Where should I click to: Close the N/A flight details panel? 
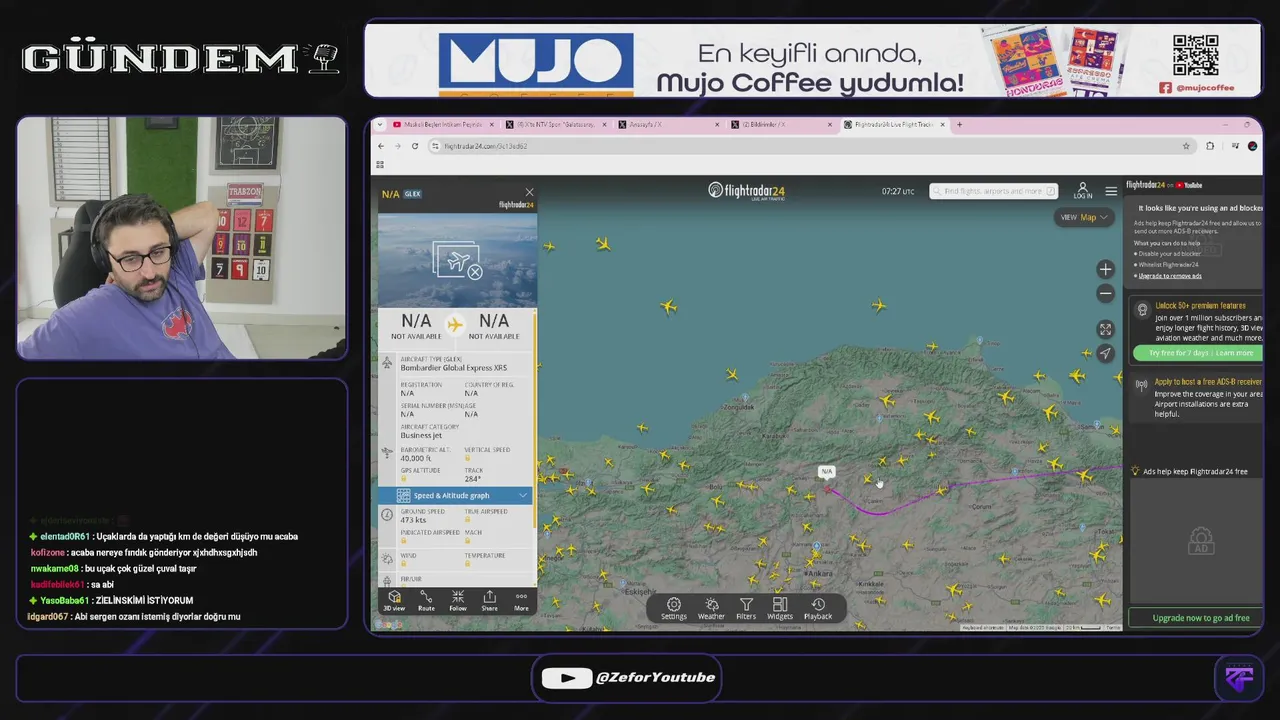click(529, 192)
